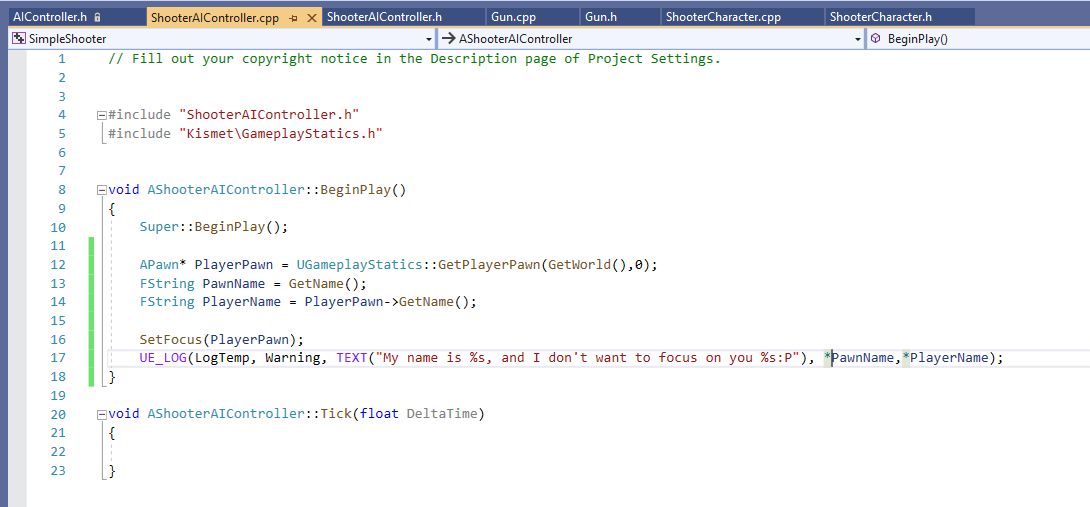Select the ShooterAIController.cpp tab
This screenshot has height=507, width=1090.
(x=215, y=17)
